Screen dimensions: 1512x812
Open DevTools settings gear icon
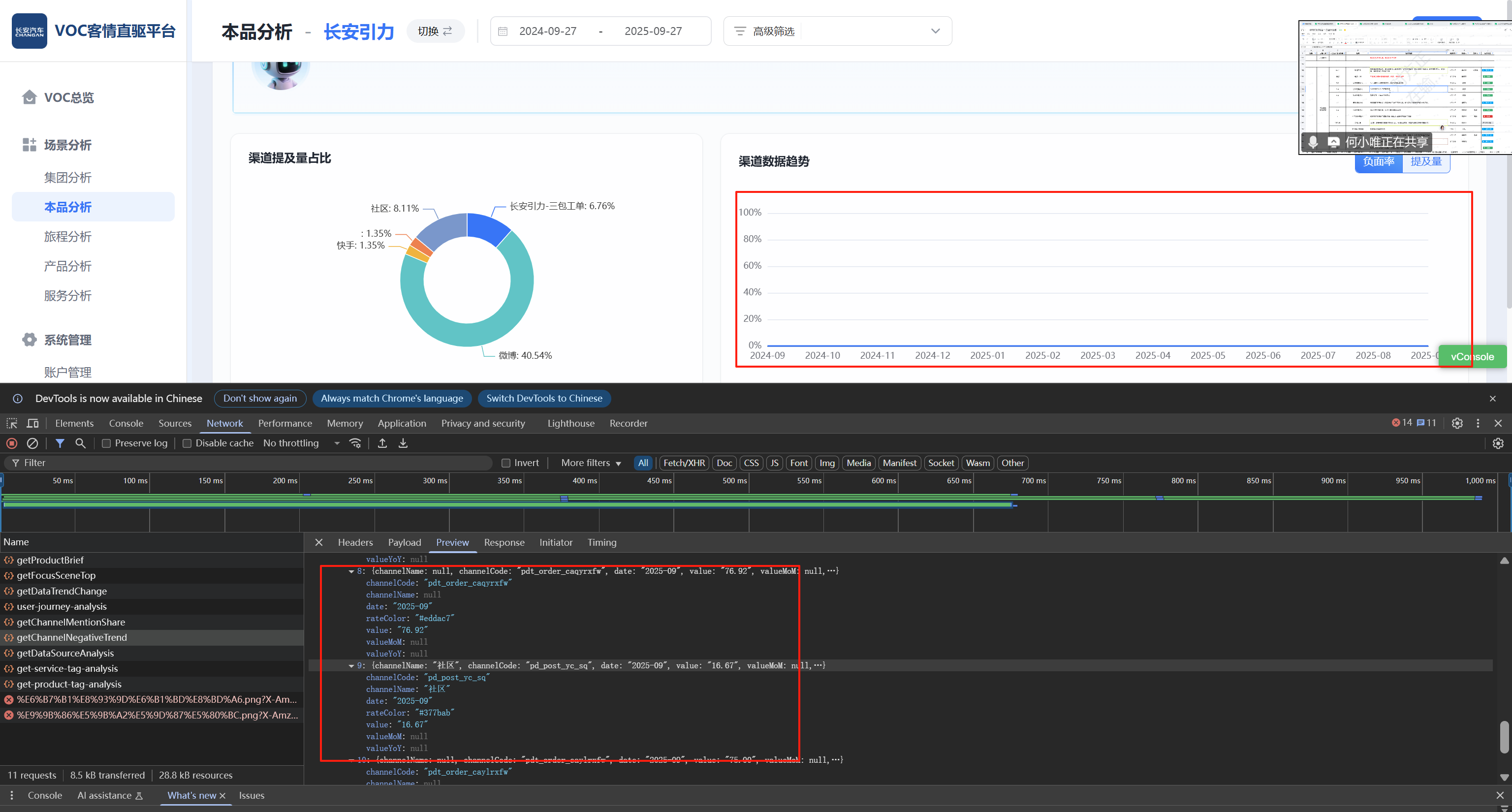[1457, 423]
